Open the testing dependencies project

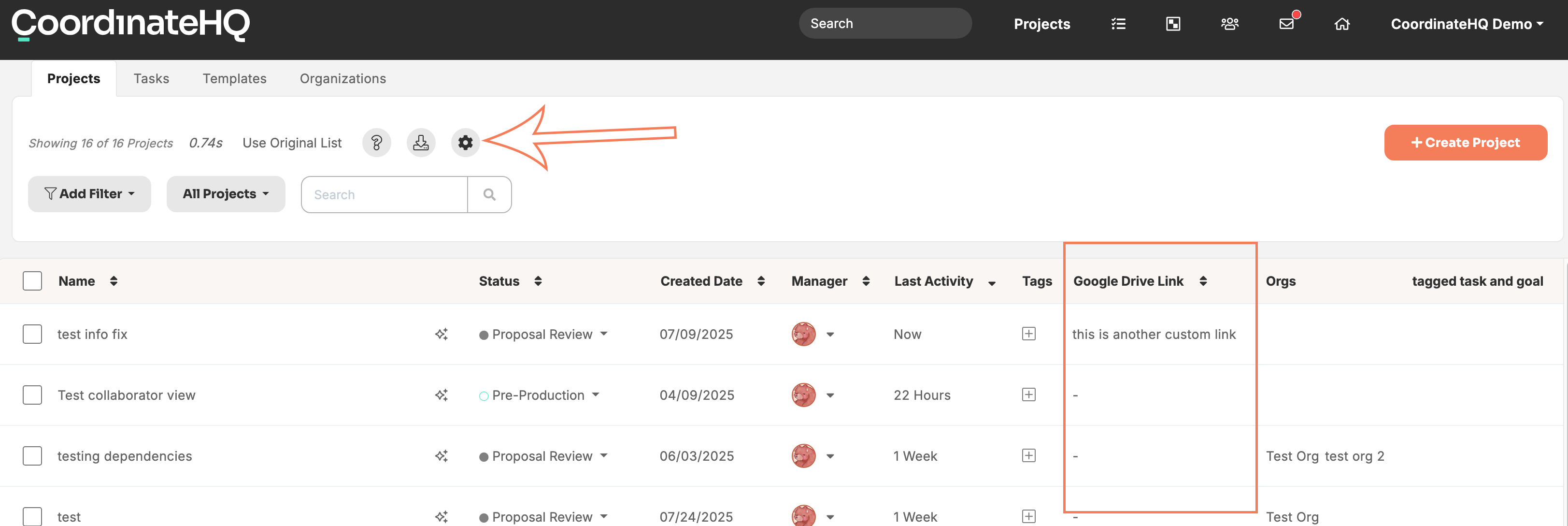(125, 456)
